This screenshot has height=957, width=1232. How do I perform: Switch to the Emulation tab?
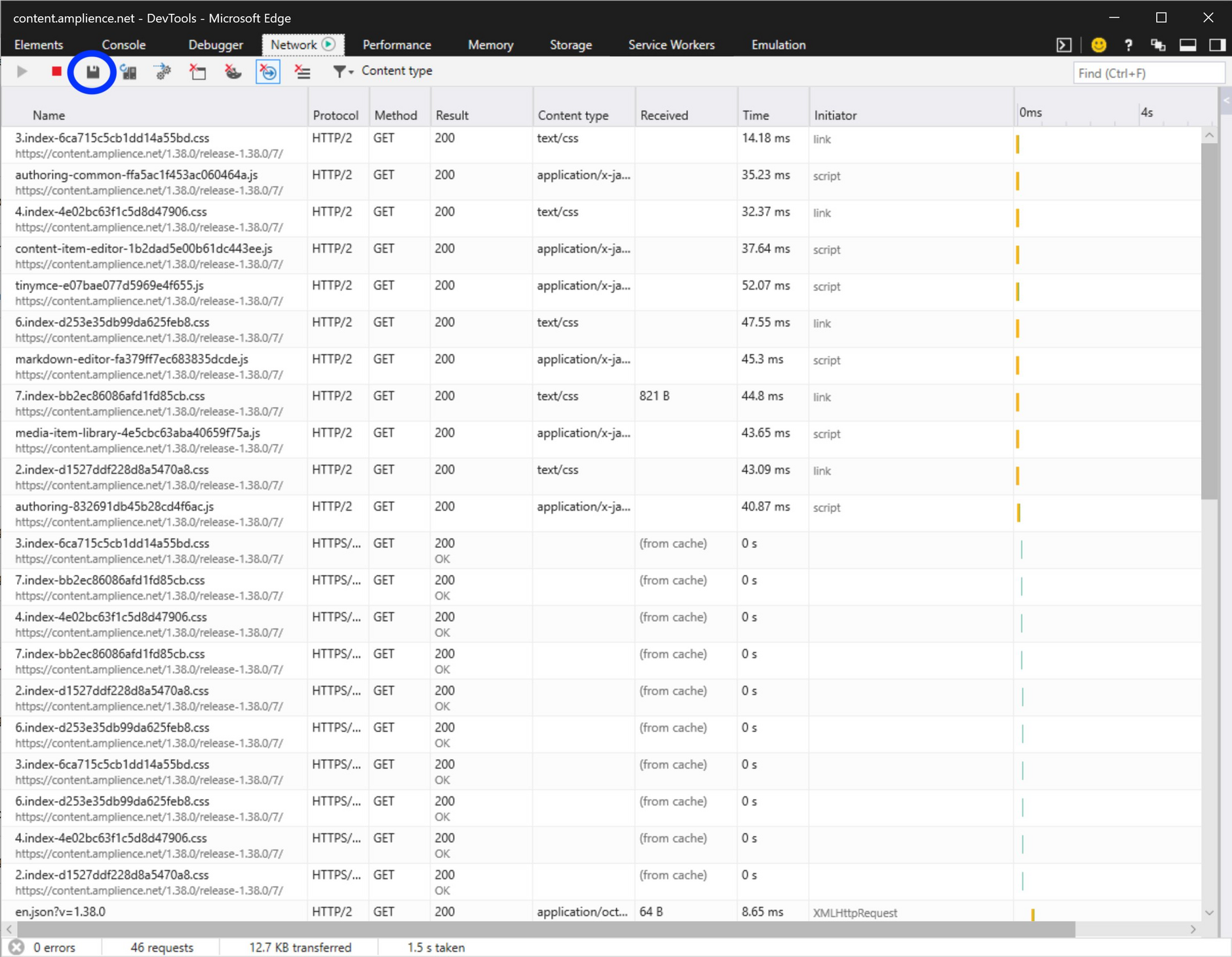point(779,45)
